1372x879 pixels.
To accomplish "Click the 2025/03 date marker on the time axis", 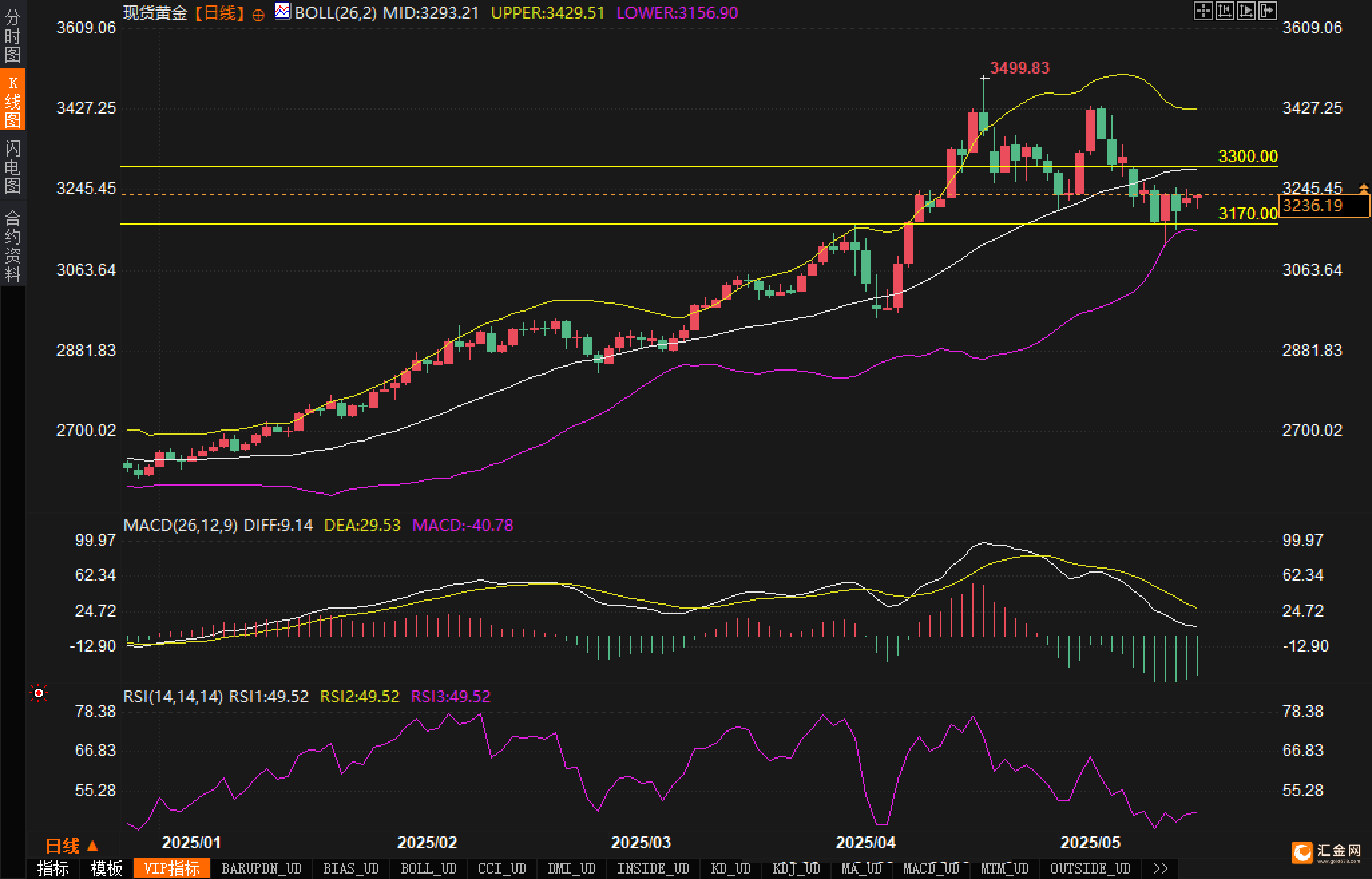I will pyautogui.click(x=641, y=842).
